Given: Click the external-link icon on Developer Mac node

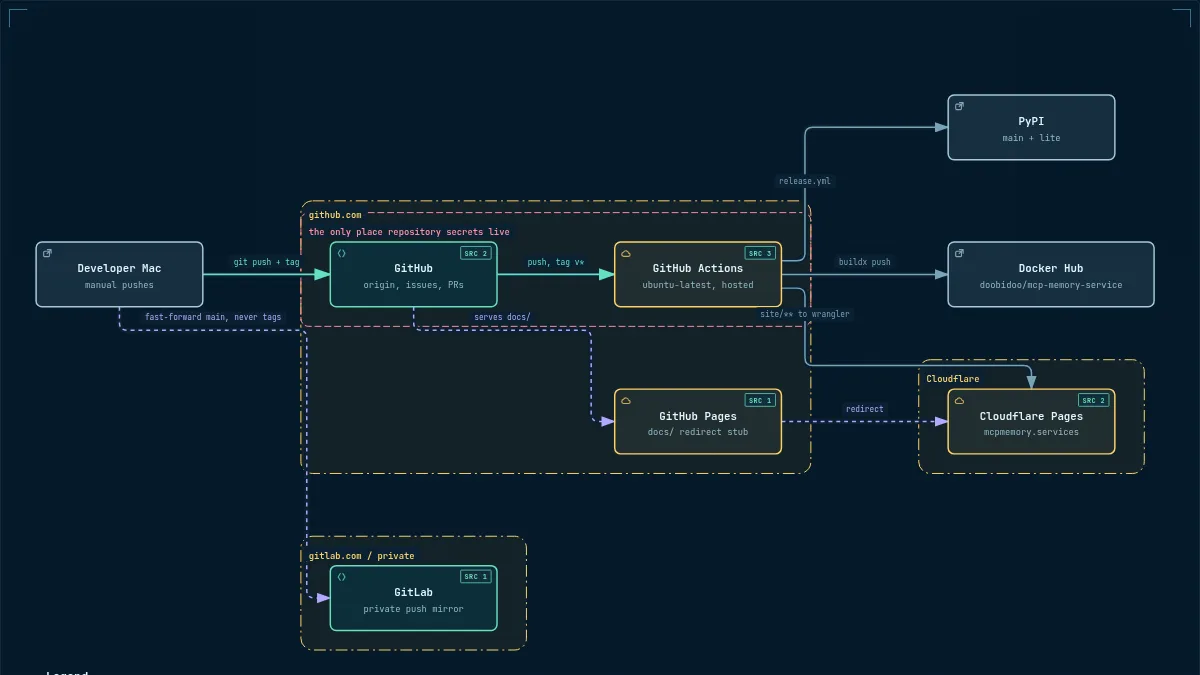Looking at the screenshot, I should click(x=47, y=253).
